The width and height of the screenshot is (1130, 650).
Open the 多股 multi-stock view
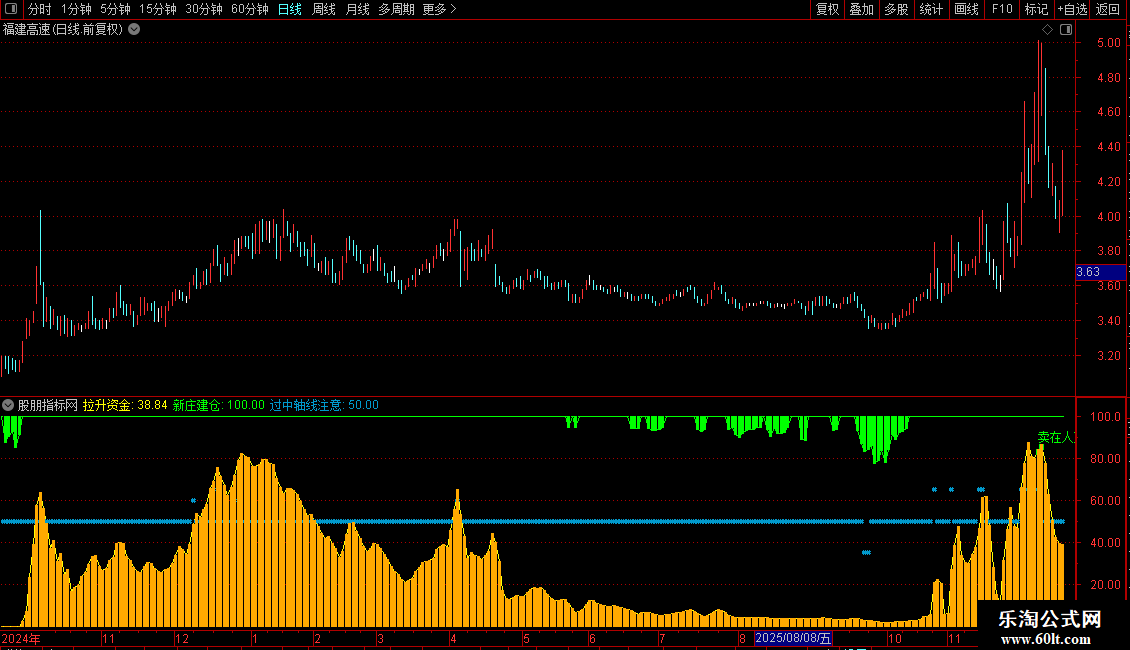click(x=896, y=9)
